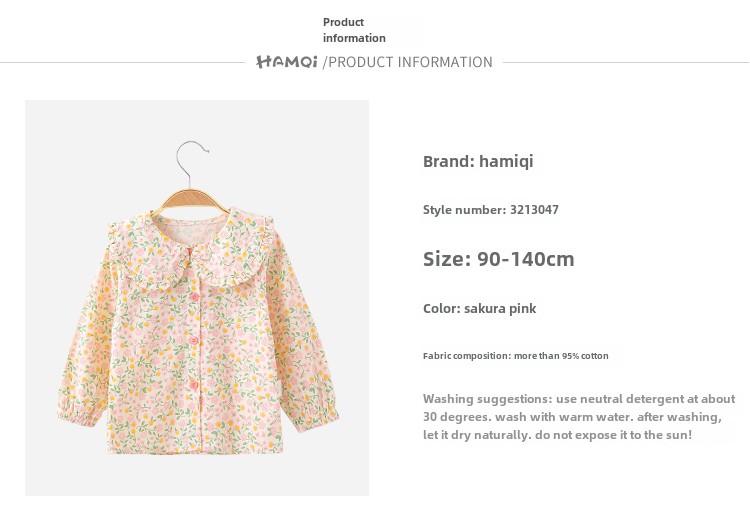Click the 'Color: sakura pink' label
Viewport: 750px width, 521px height.
tap(479, 308)
